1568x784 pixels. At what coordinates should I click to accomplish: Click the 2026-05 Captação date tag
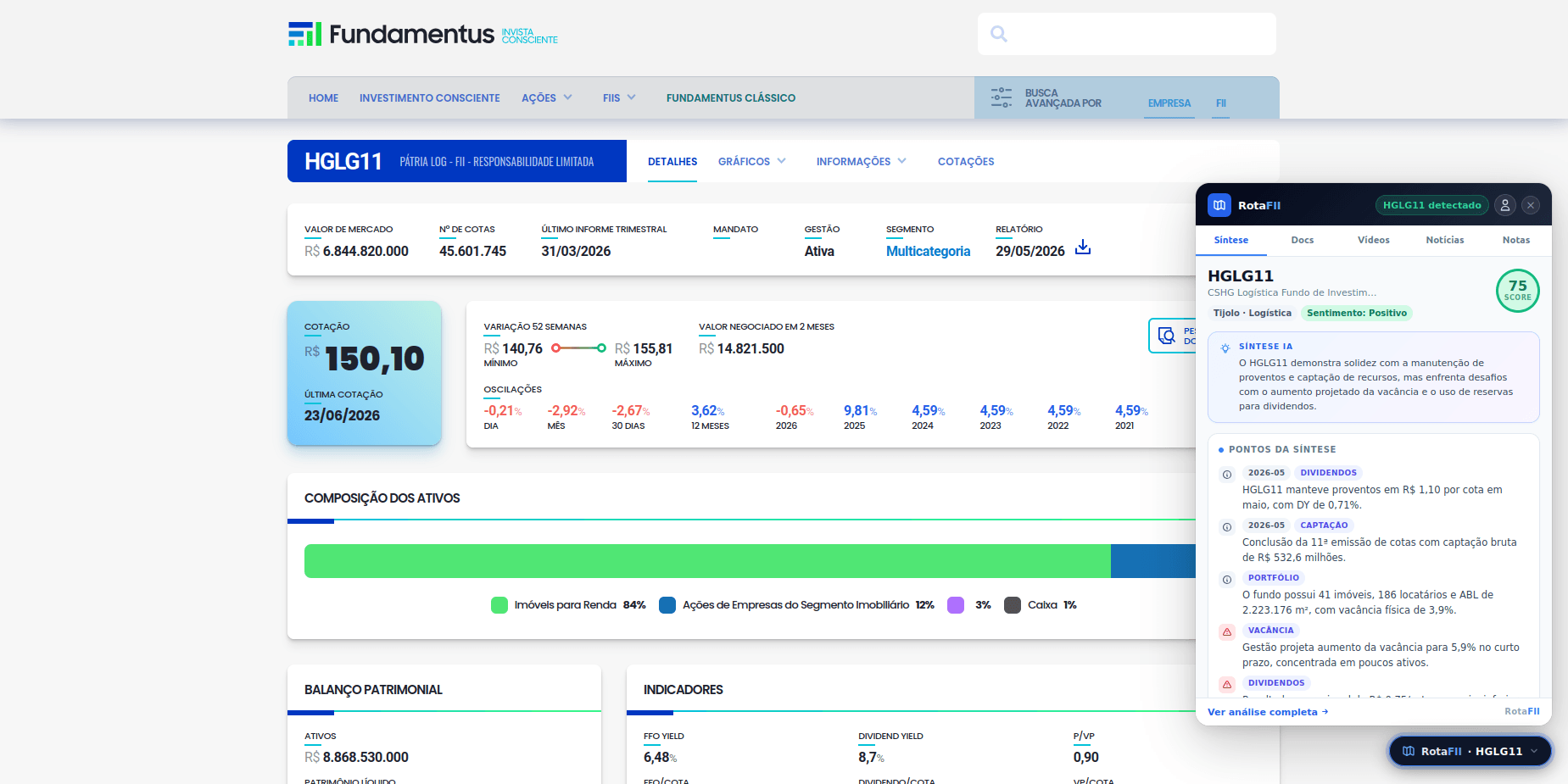[1266, 525]
